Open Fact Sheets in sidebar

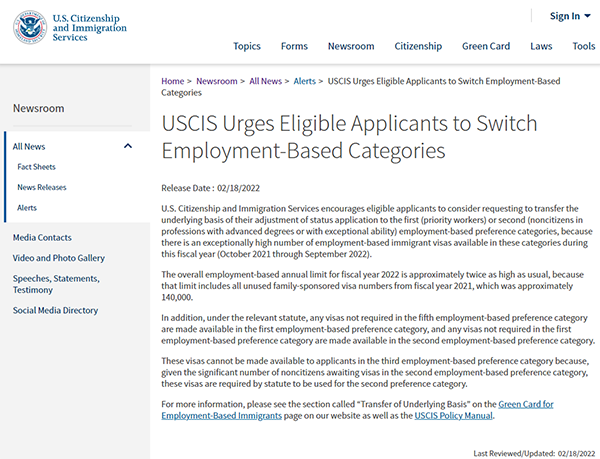[36, 167]
